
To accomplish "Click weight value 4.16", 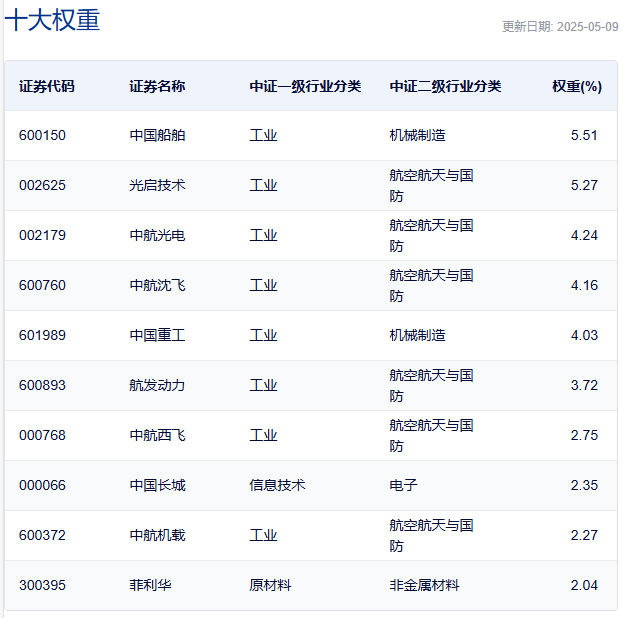I will click(584, 285).
